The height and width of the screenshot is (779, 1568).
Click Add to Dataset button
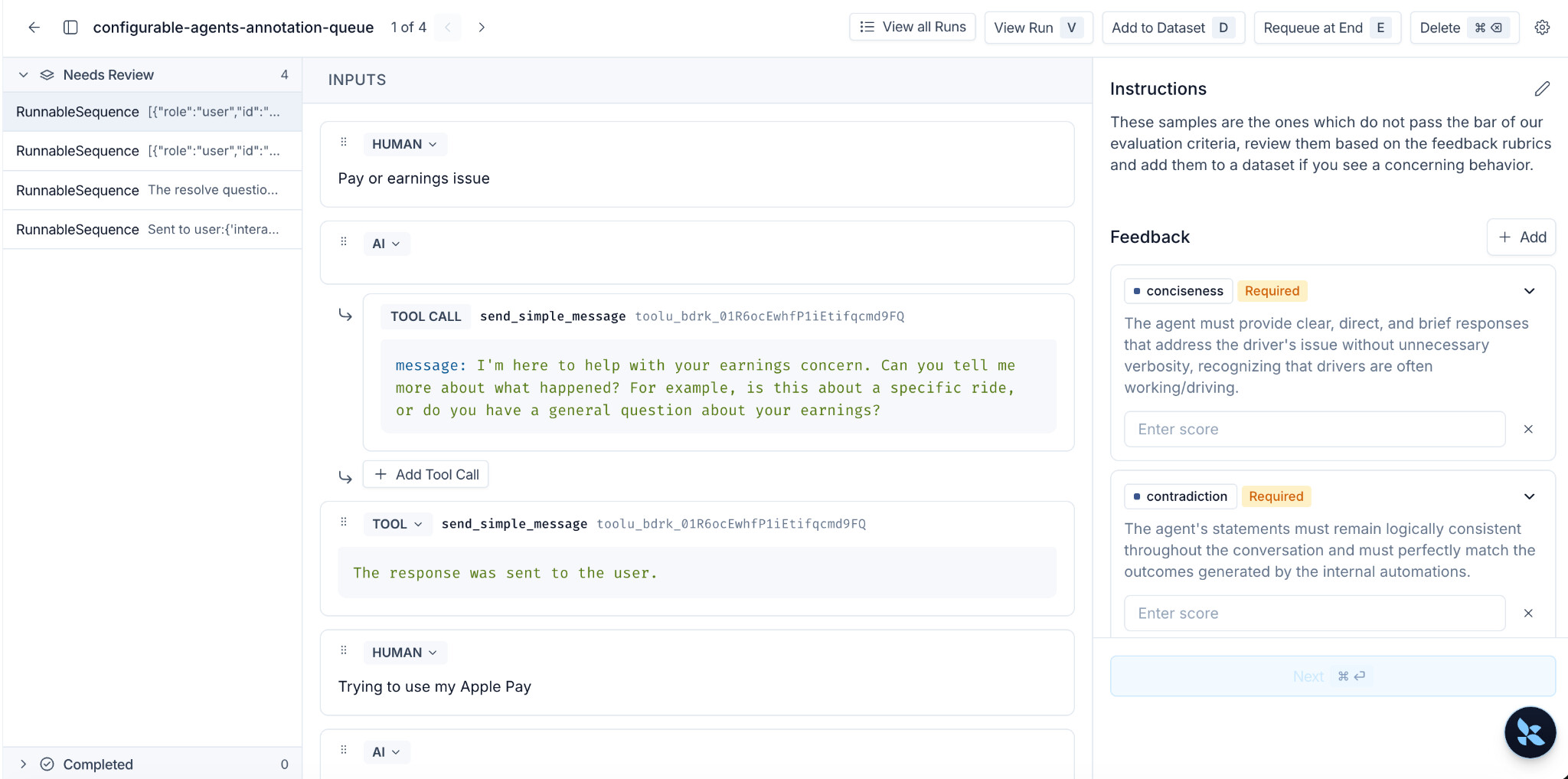pos(1173,28)
